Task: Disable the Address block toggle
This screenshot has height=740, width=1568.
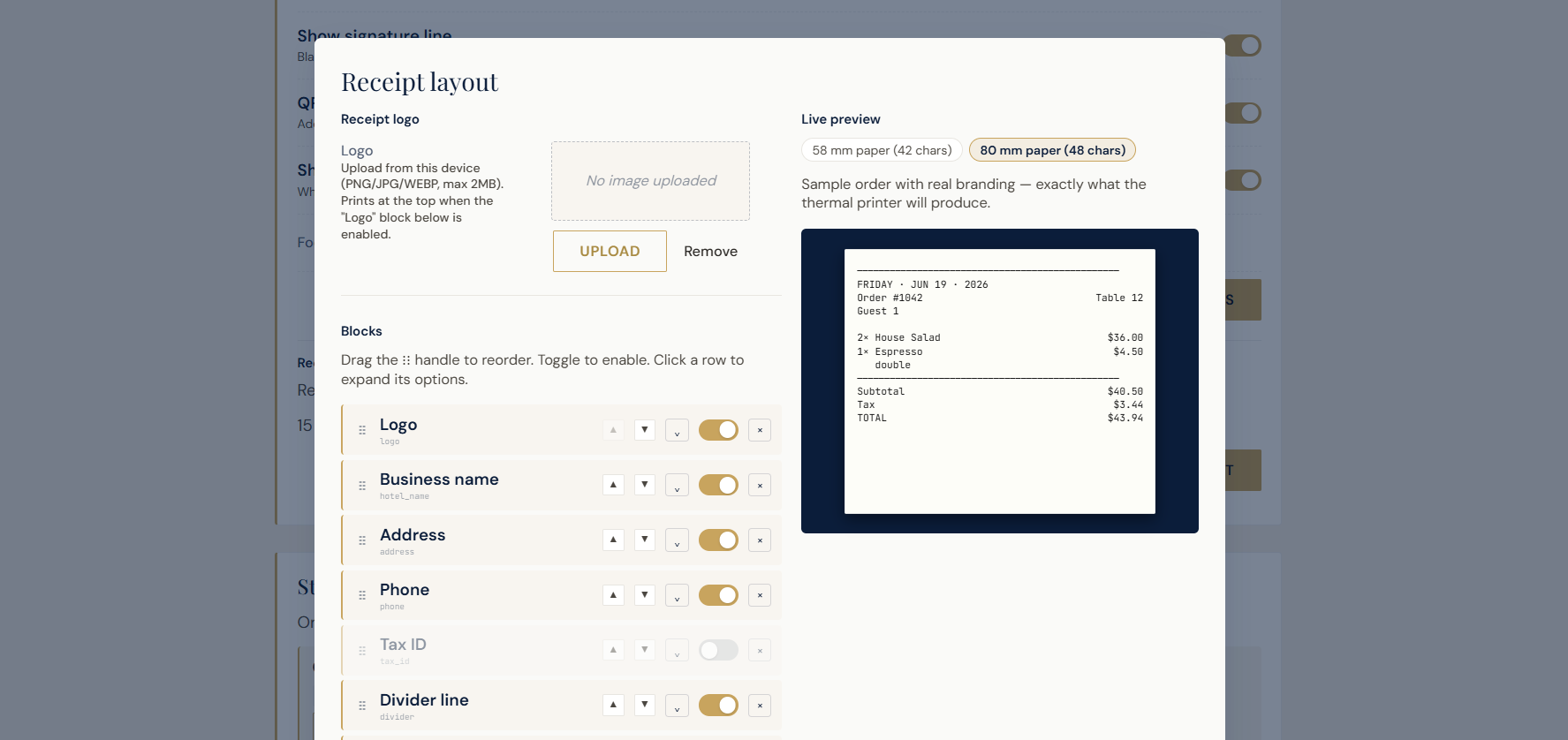Action: 718,540
